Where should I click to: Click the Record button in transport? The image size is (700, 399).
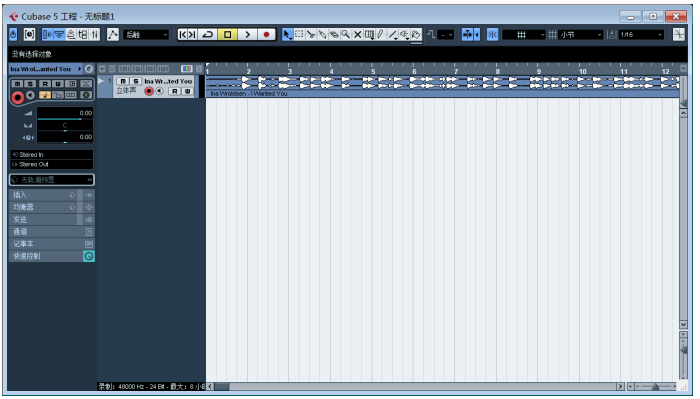tap(267, 34)
